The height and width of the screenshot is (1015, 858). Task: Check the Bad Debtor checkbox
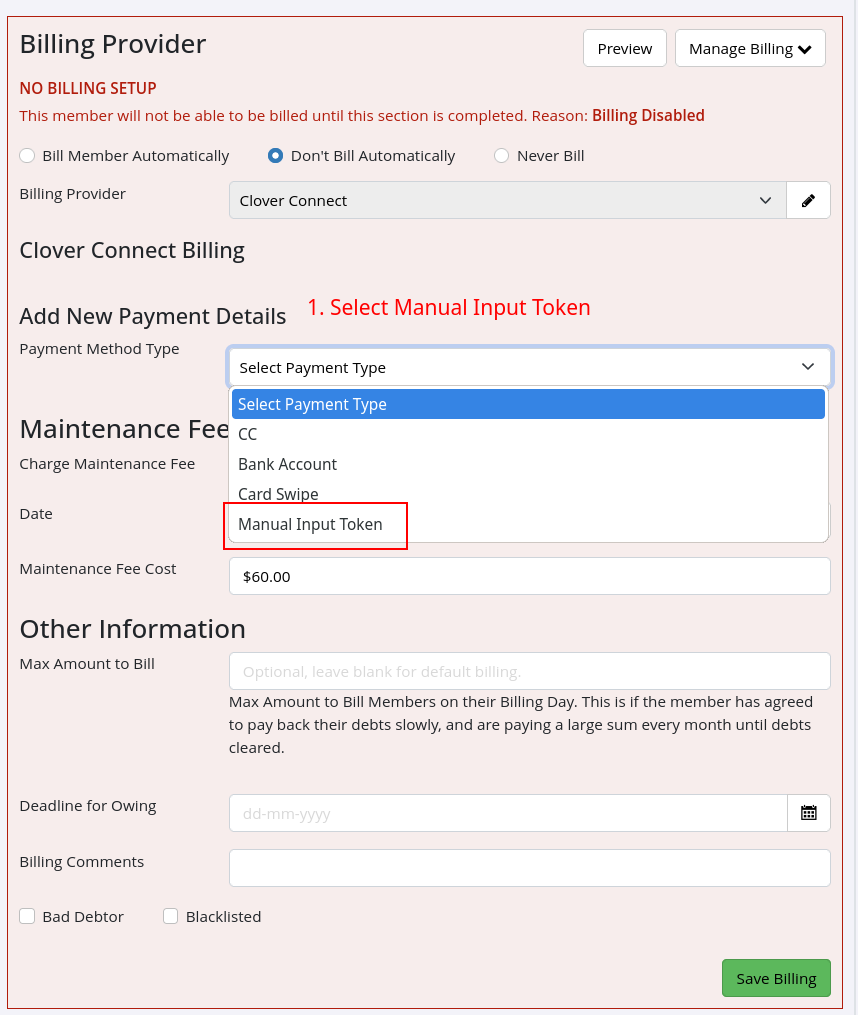click(x=27, y=916)
